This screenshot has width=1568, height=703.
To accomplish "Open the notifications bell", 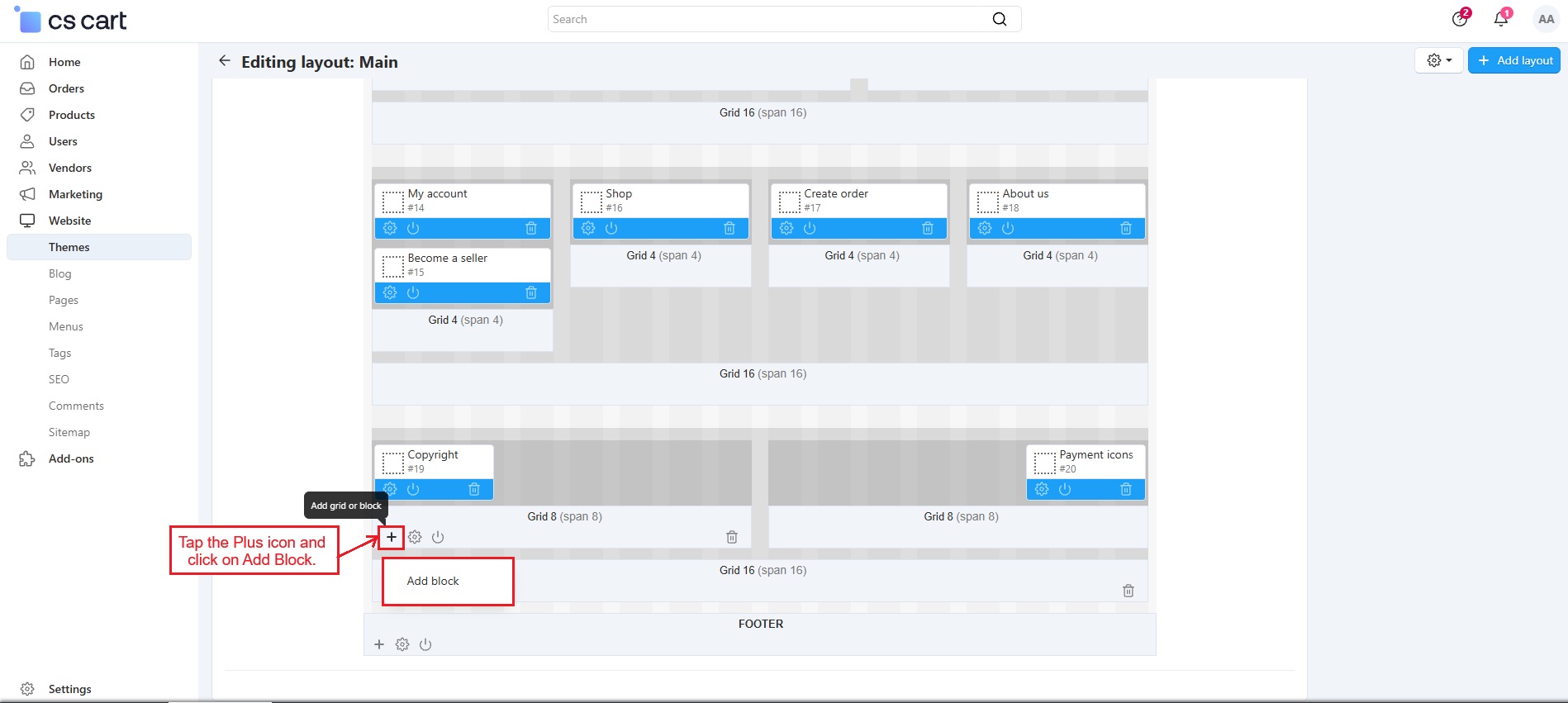I will (1500, 19).
